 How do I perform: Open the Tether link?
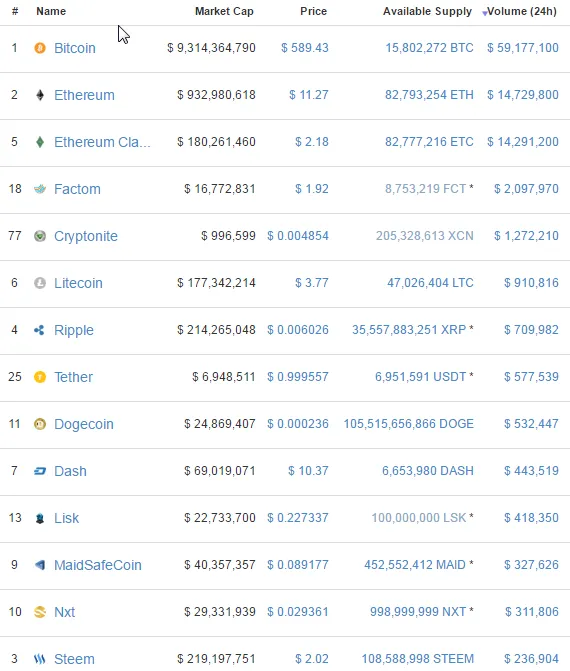point(73,377)
